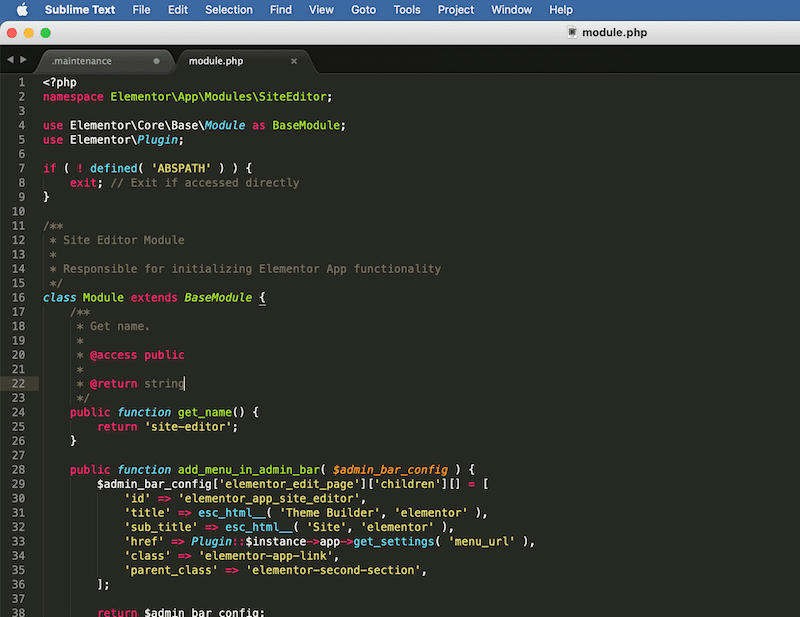Open the Find menu

(x=279, y=10)
